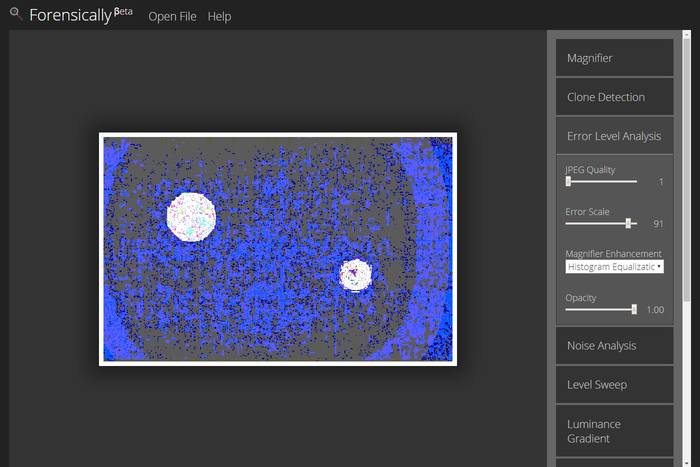Adjust the Opacity slider
The width and height of the screenshot is (700, 467).
point(601,309)
